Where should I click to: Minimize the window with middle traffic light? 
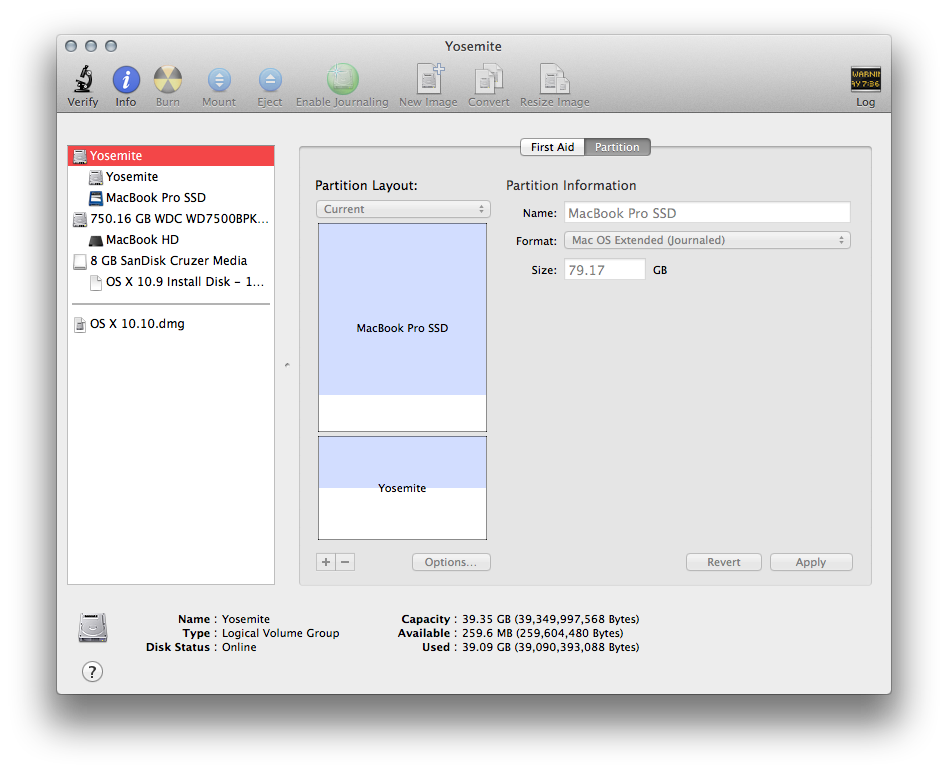tap(91, 46)
